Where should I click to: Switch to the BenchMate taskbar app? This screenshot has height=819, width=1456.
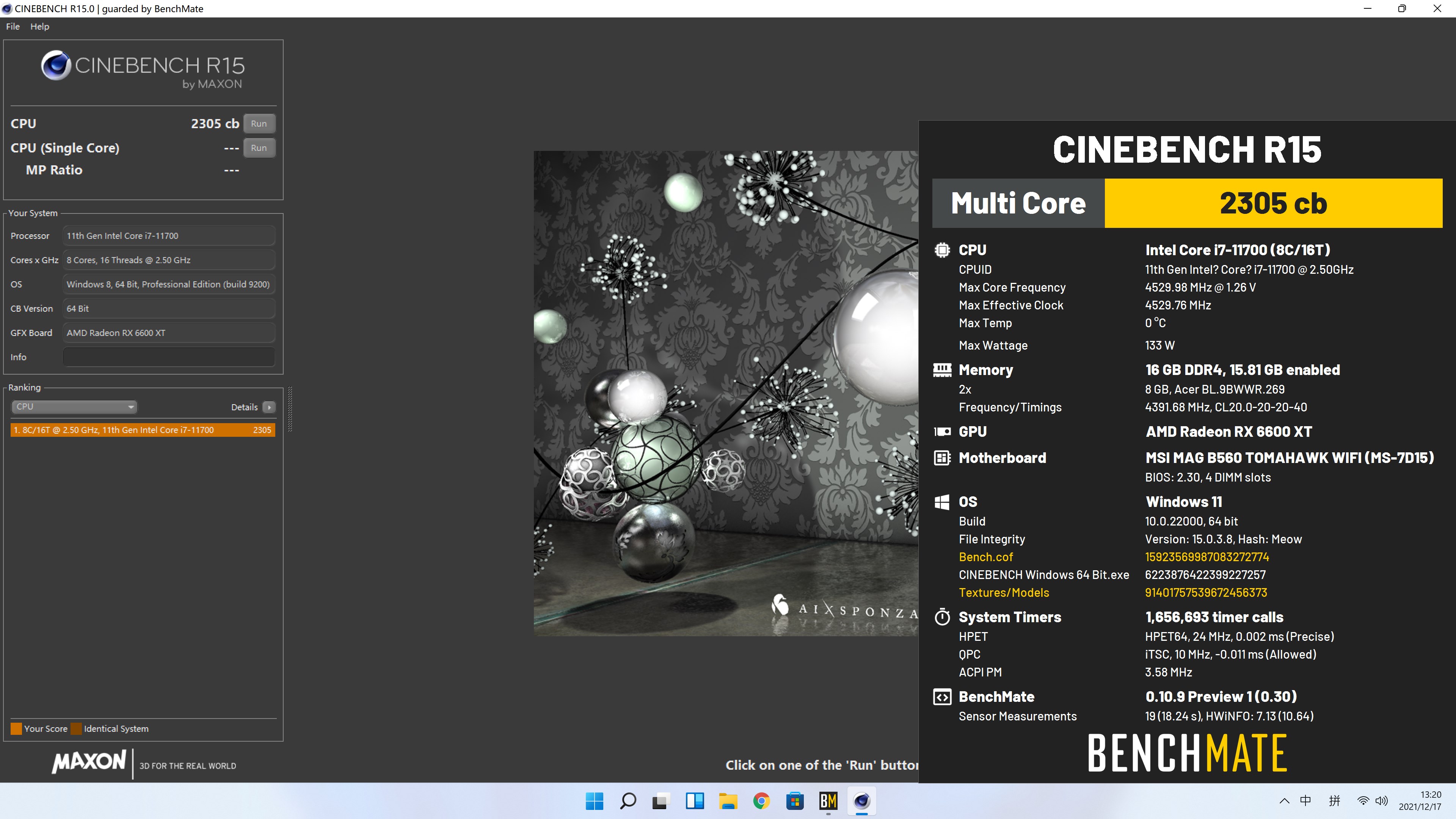point(828,801)
